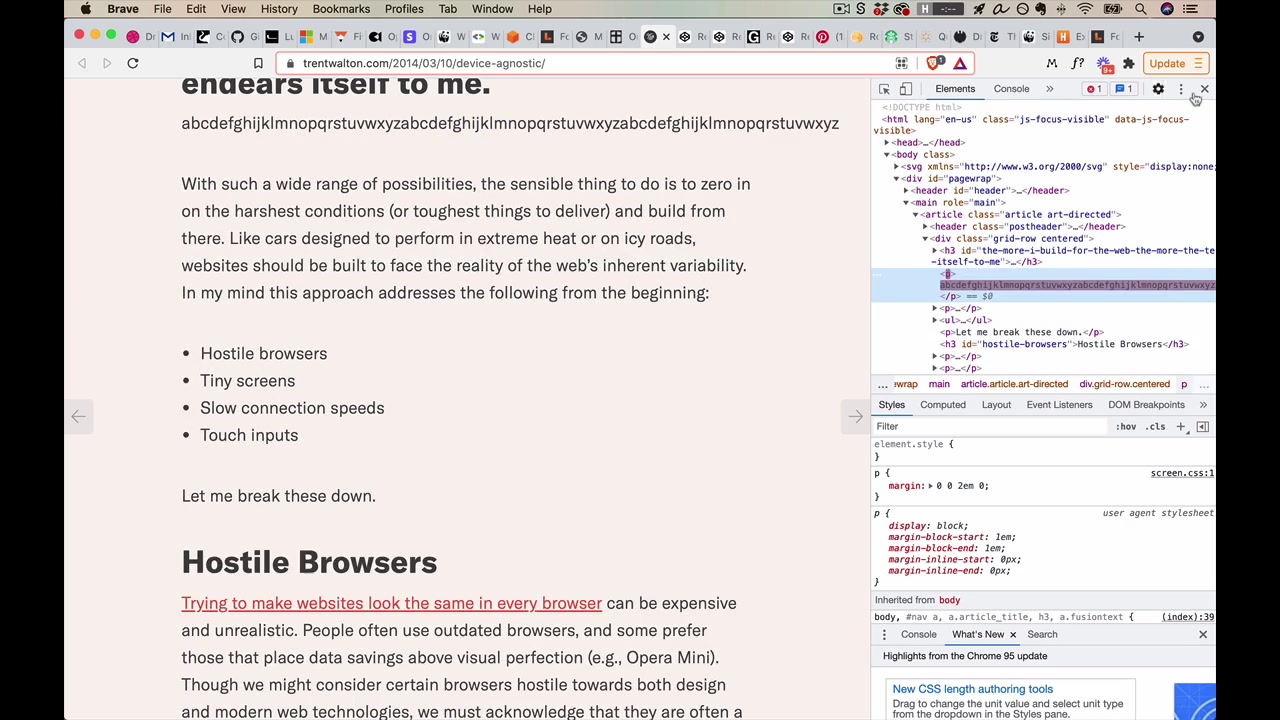This screenshot has width=1280, height=720.
Task: Expand the svg element node
Action: click(x=897, y=167)
